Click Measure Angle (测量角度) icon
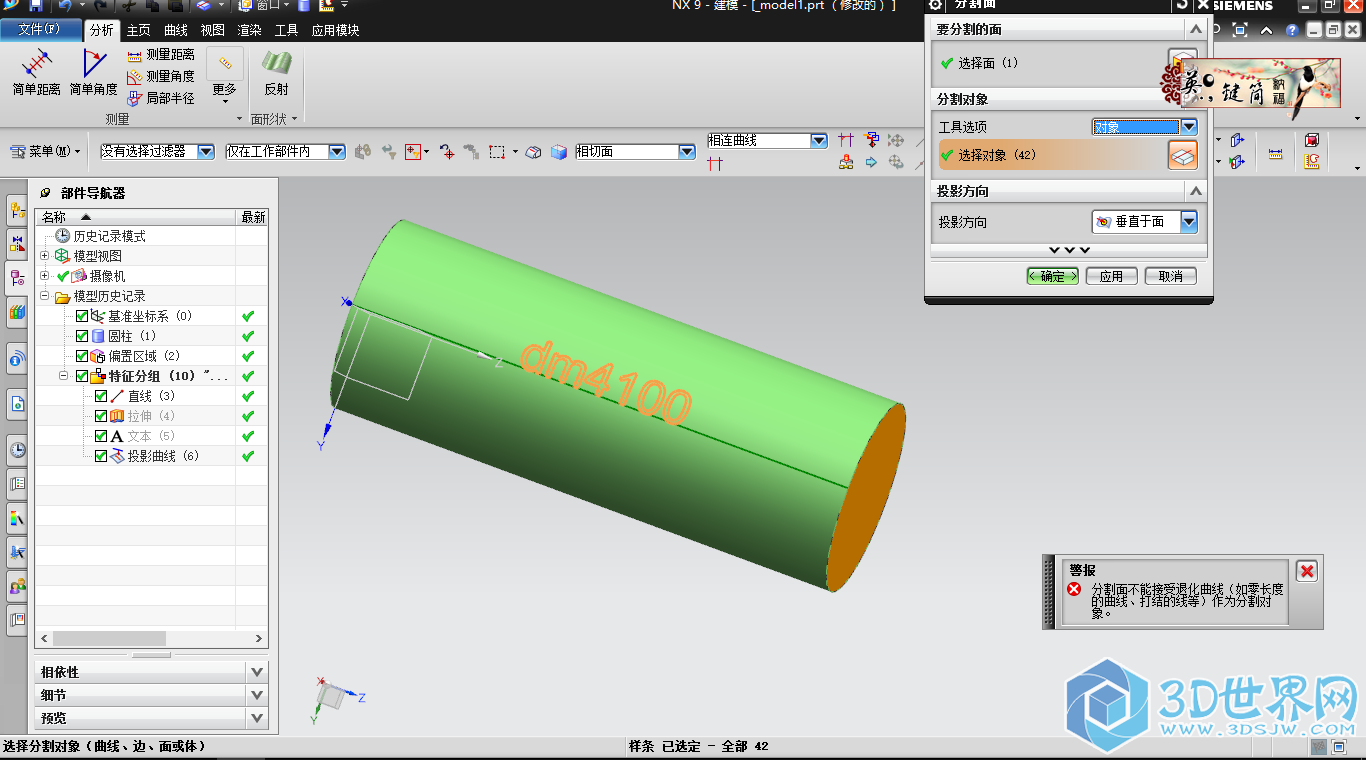Image resolution: width=1366 pixels, height=760 pixels. (135, 77)
